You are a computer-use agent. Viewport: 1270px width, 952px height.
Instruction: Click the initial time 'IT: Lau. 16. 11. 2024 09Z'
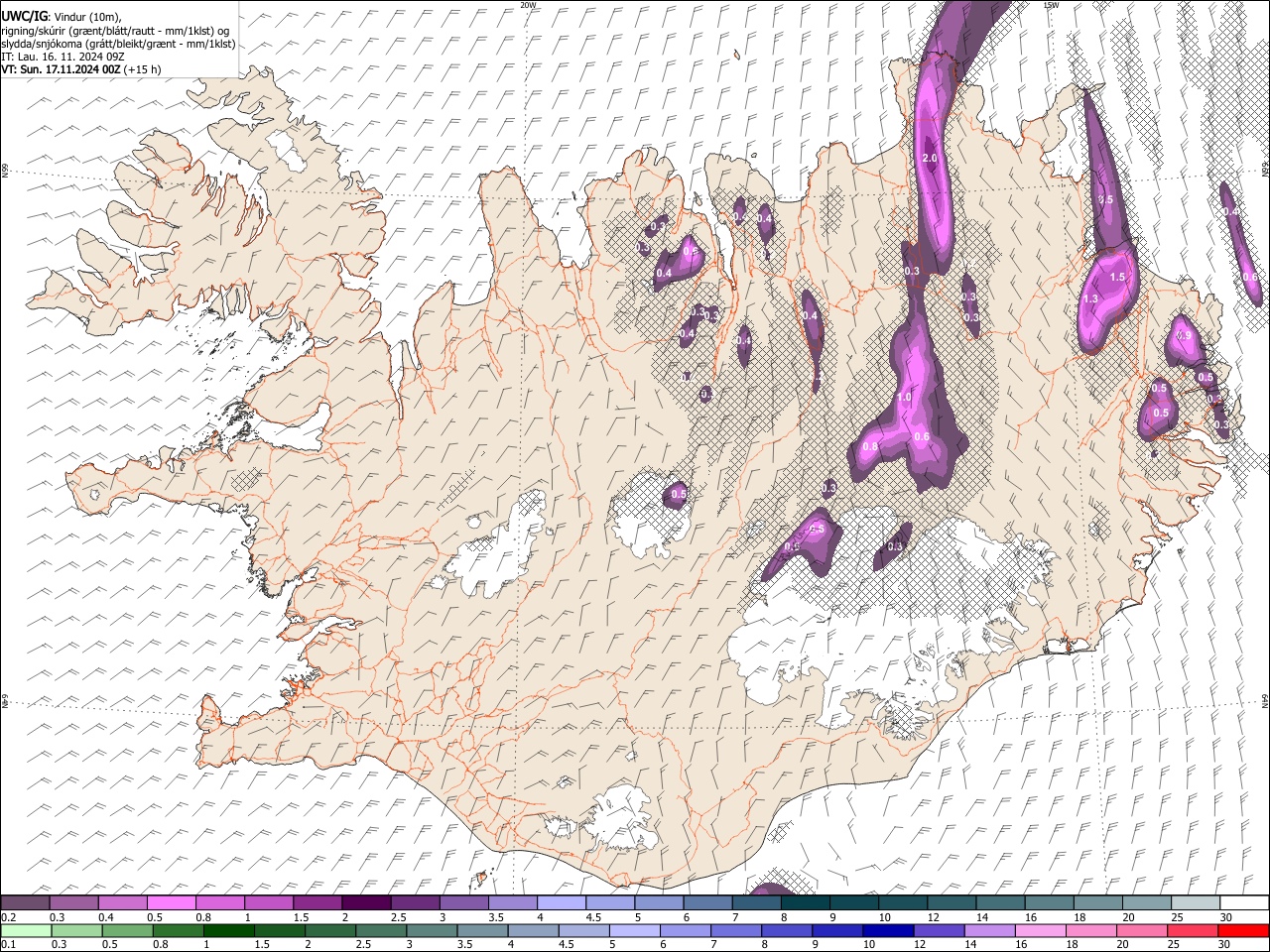pyautogui.click(x=63, y=57)
